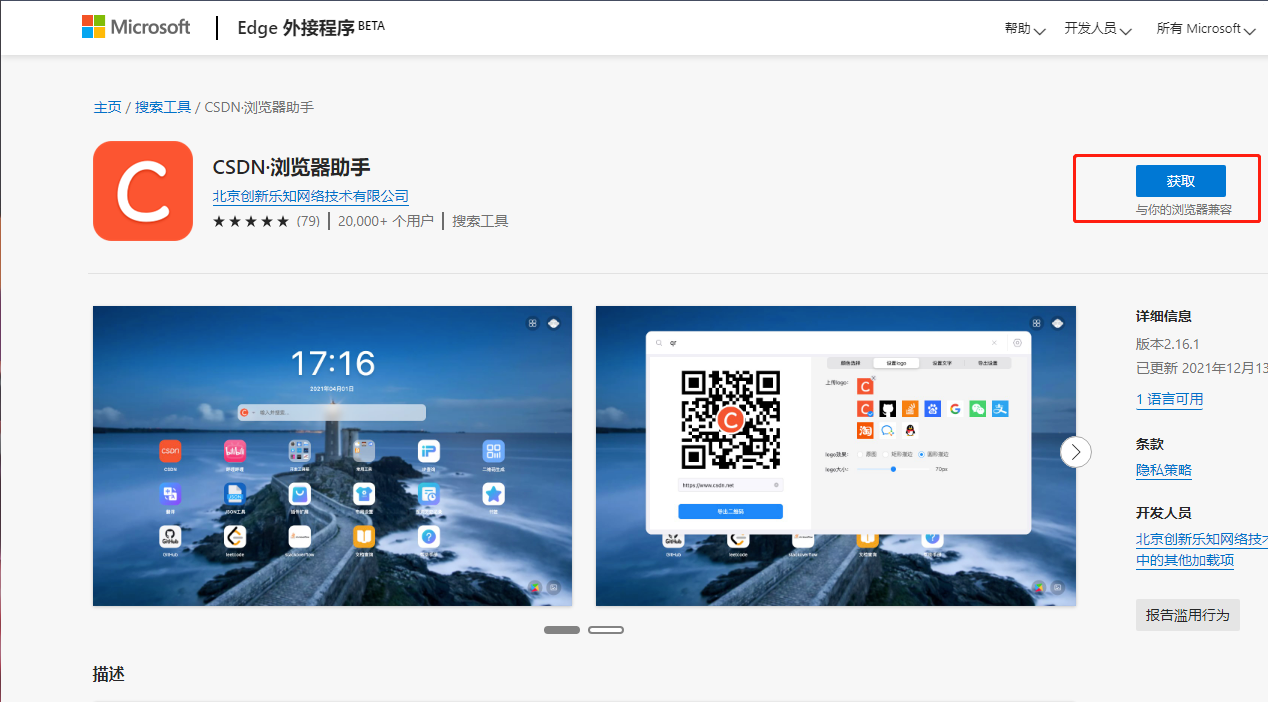The width and height of the screenshot is (1268, 702).
Task: Click the 详细信息 heading
Action: coord(1164,316)
